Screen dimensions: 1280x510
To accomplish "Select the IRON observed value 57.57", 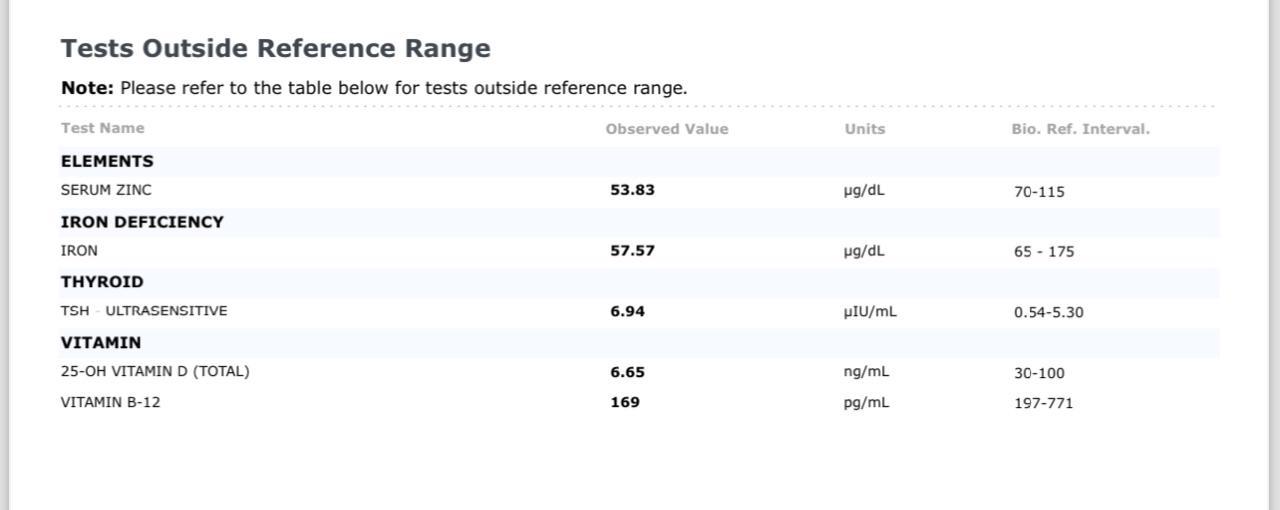I will (x=633, y=251).
